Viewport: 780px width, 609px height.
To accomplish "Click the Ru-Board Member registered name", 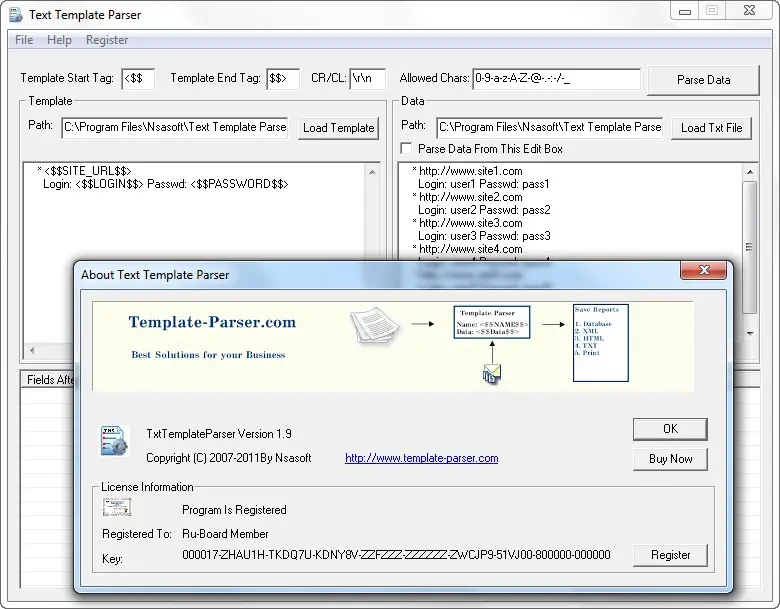I will (225, 534).
